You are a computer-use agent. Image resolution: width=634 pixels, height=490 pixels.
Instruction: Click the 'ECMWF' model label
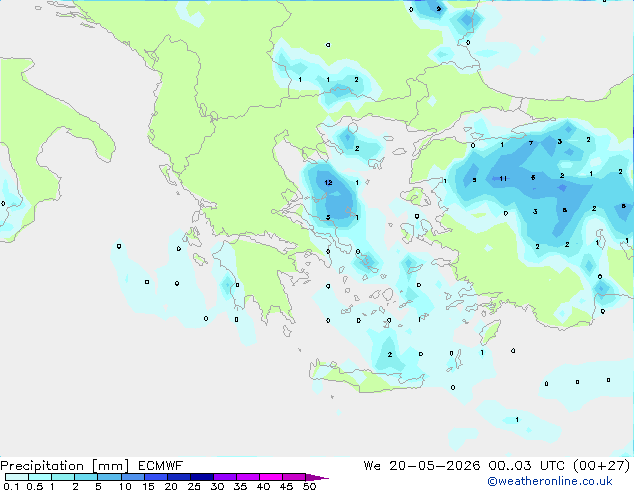[161, 466]
